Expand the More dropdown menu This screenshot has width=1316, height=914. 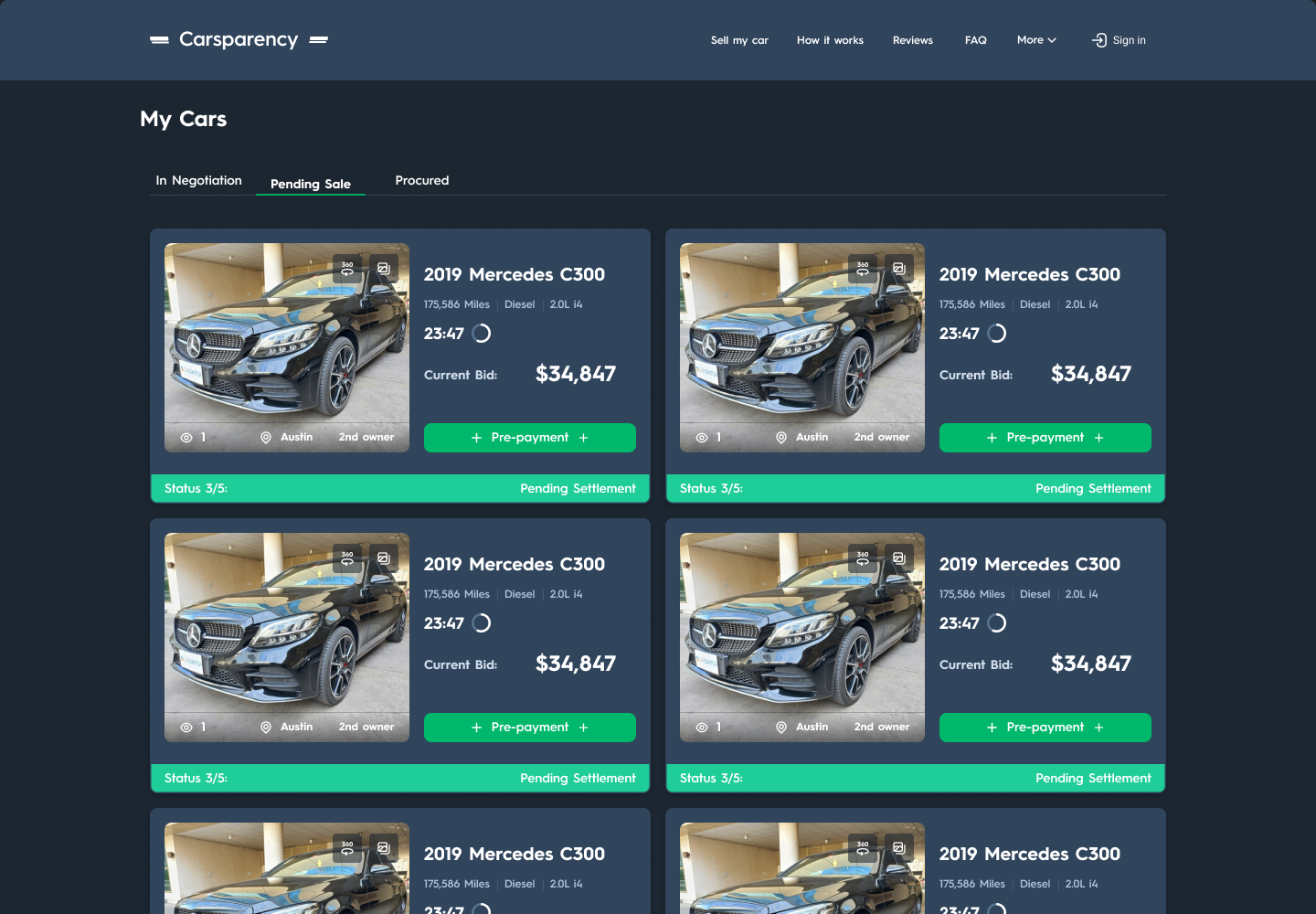(1036, 40)
